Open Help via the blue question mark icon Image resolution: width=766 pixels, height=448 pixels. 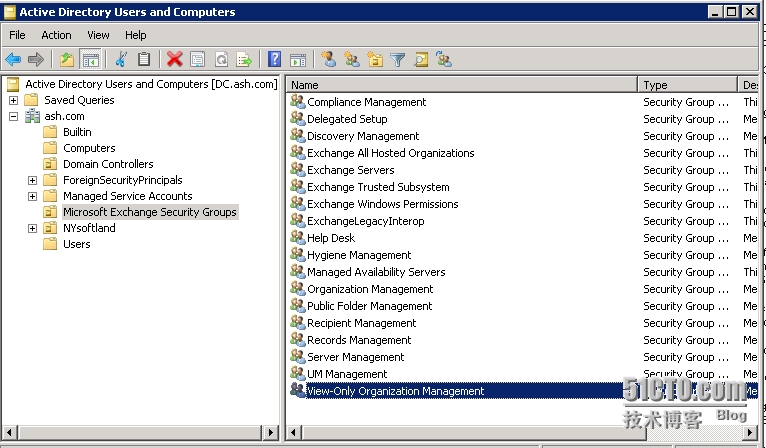[x=274, y=59]
